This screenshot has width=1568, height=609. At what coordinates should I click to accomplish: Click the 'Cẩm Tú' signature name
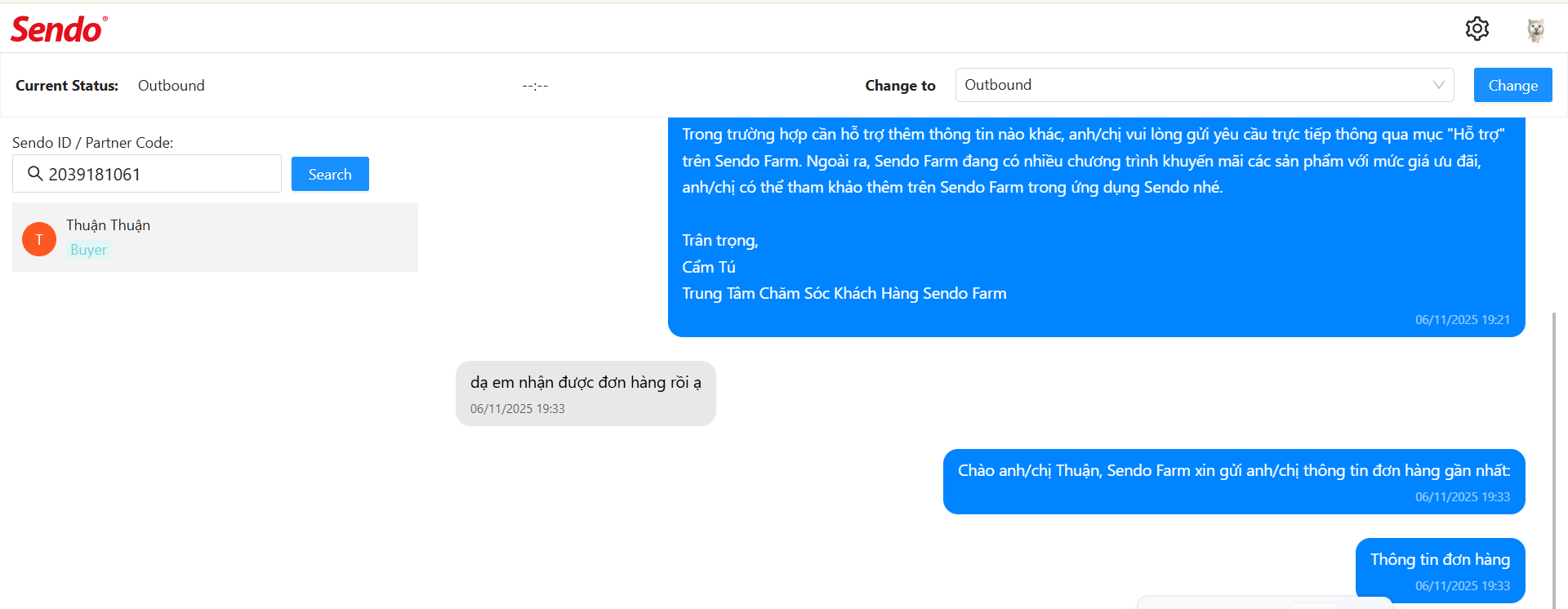tap(709, 267)
